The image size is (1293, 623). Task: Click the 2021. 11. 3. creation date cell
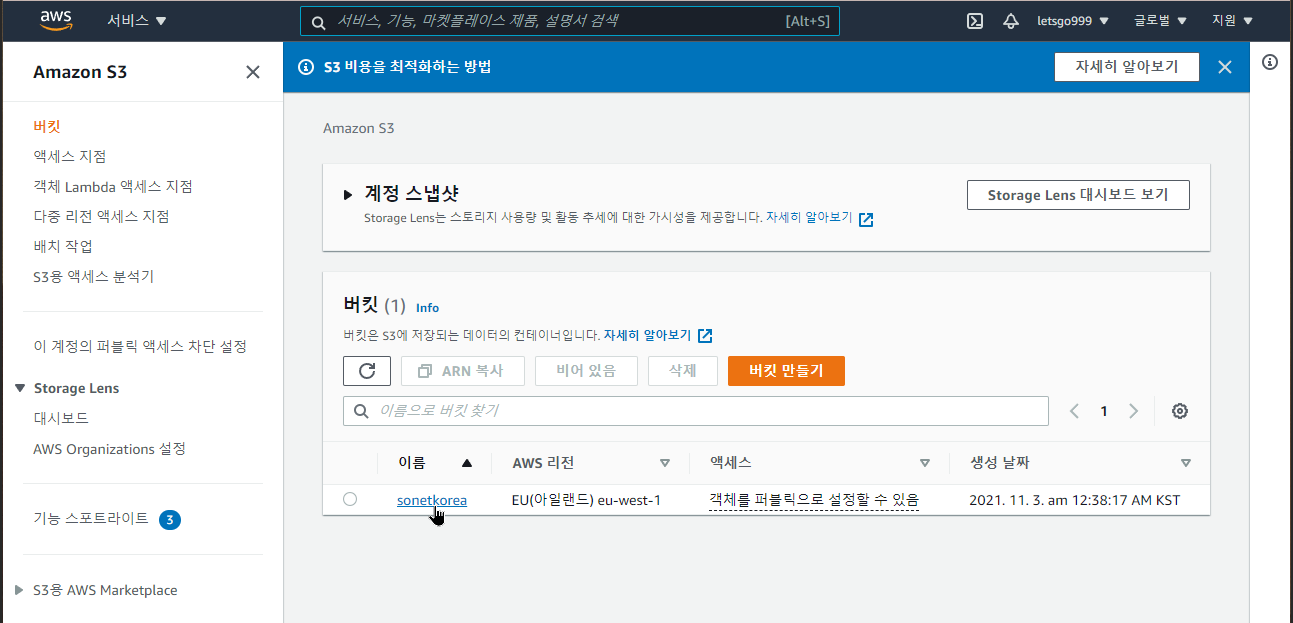1075,500
